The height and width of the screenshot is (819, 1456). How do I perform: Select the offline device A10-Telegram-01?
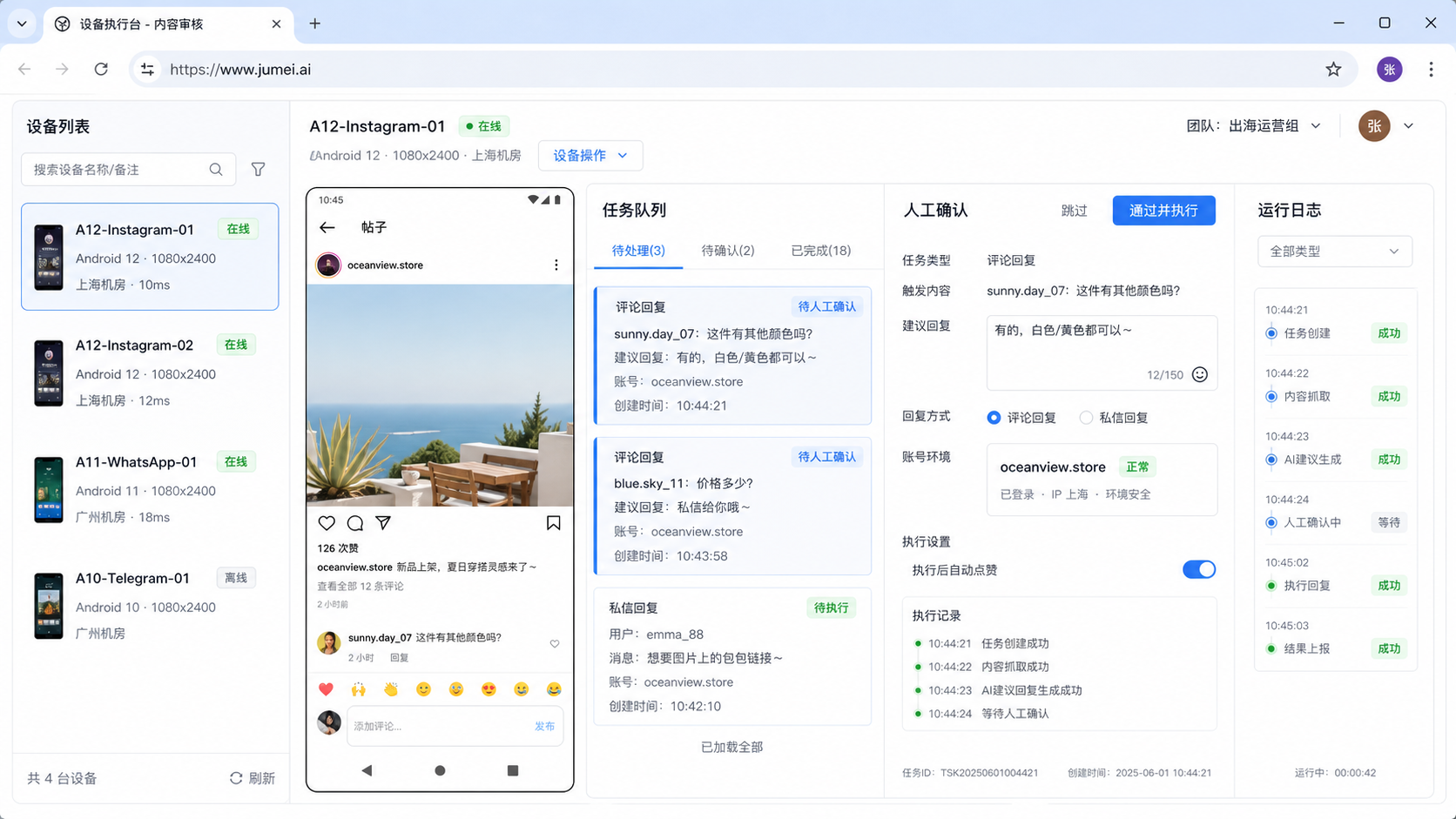pyautogui.click(x=150, y=606)
